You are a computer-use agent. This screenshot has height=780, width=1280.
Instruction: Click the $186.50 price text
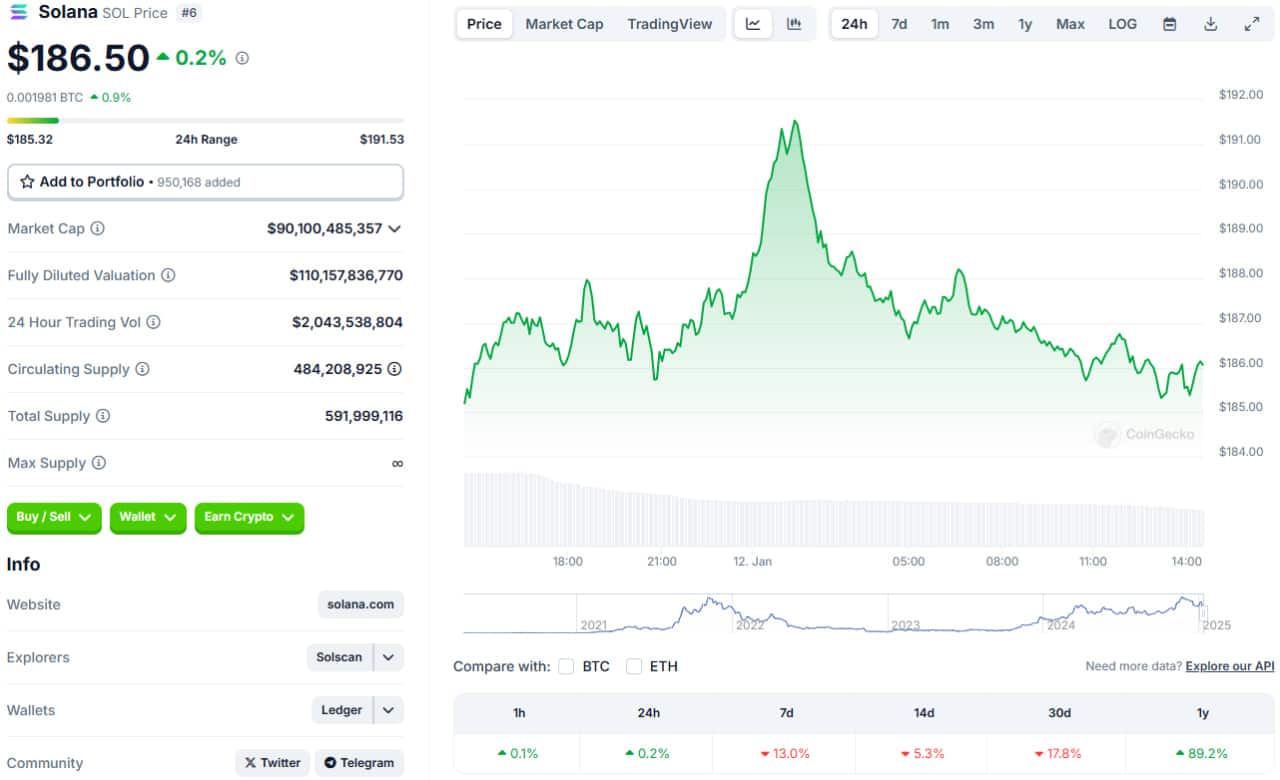(78, 58)
